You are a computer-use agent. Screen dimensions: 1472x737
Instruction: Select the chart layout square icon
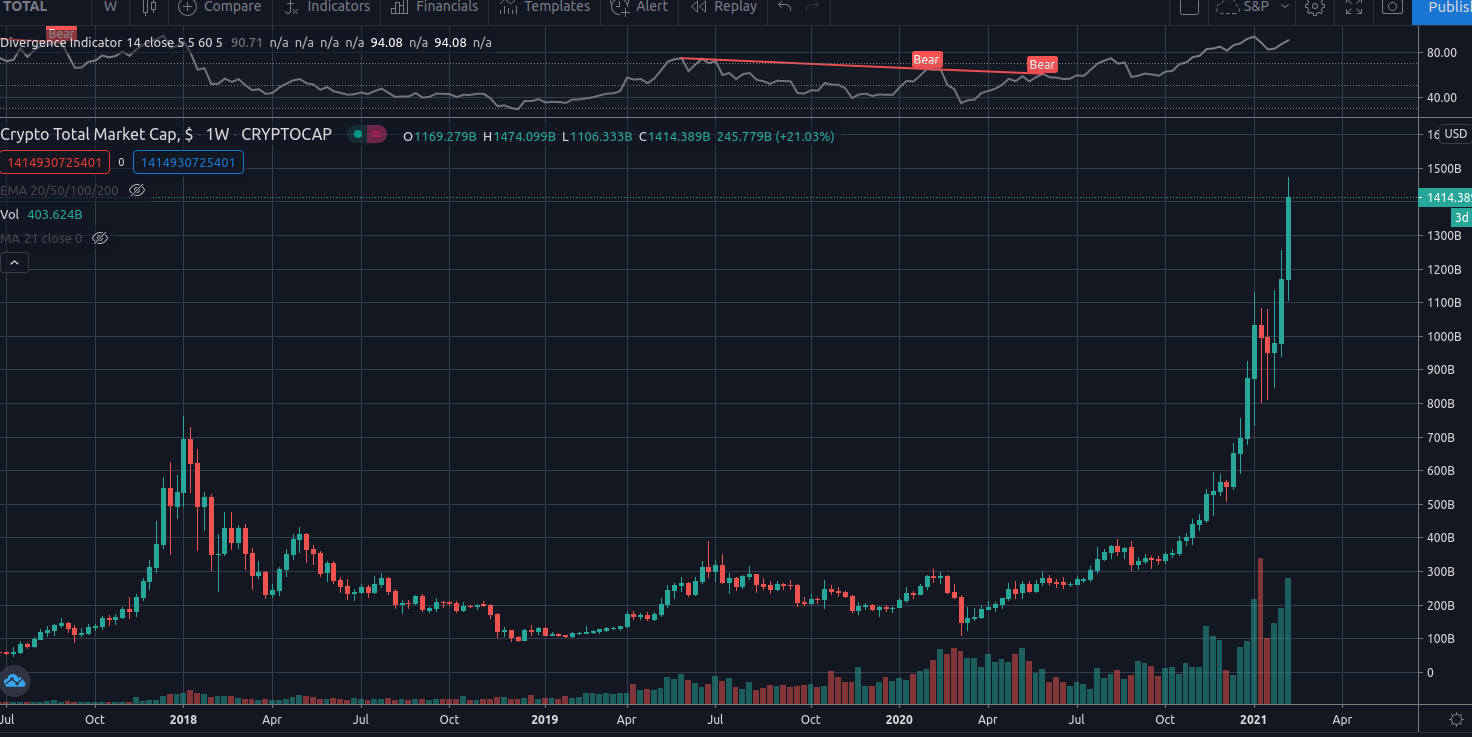[x=1189, y=7]
